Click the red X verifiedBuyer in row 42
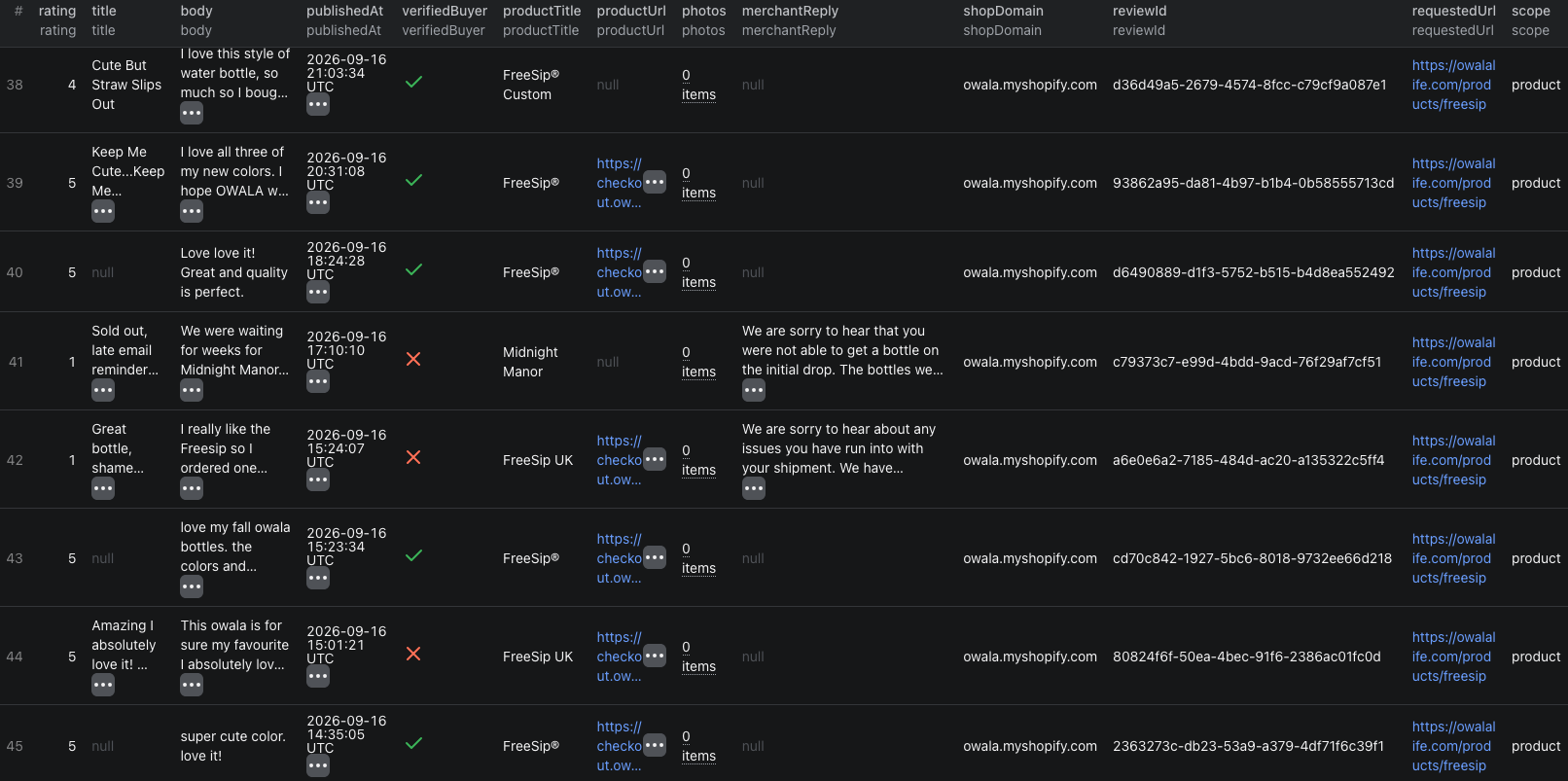 pyautogui.click(x=413, y=458)
